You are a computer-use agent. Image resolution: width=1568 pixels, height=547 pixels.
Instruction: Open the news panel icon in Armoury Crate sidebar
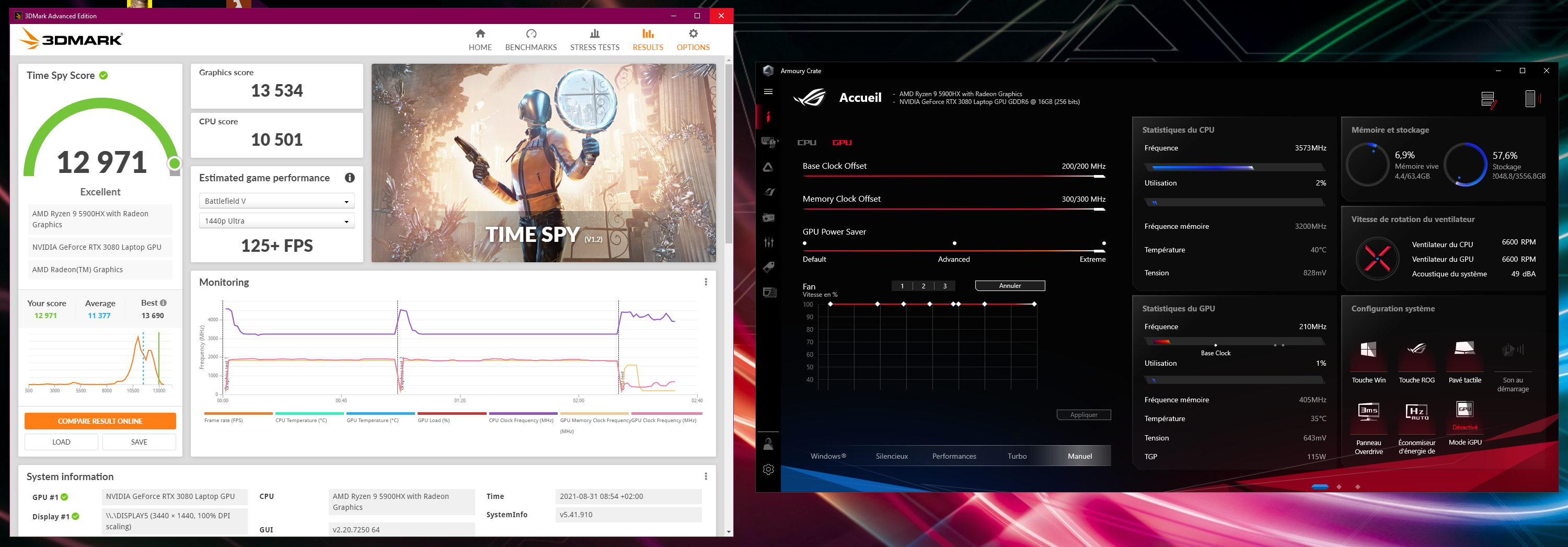pyautogui.click(x=769, y=293)
